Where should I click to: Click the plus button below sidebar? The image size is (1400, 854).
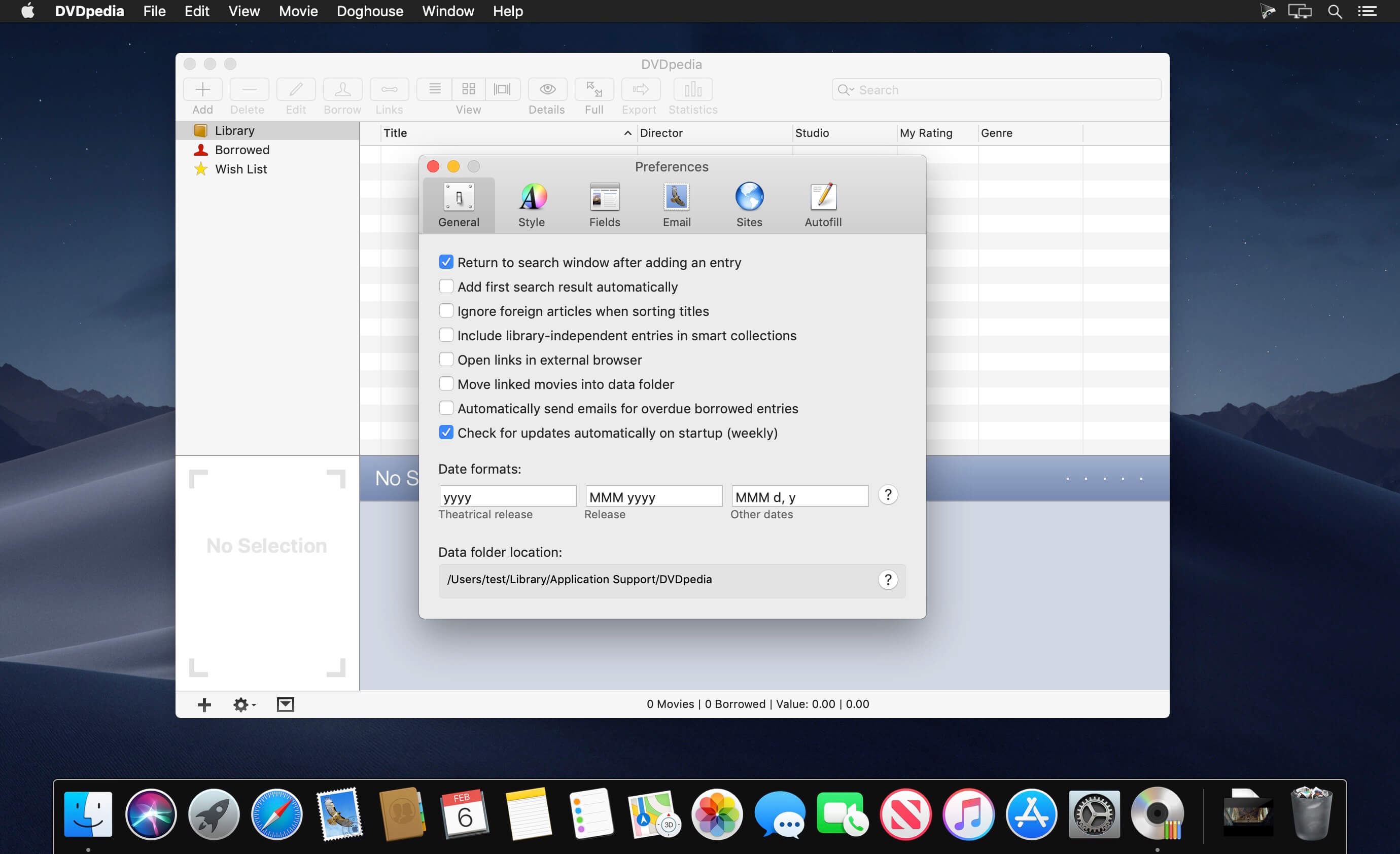point(204,704)
